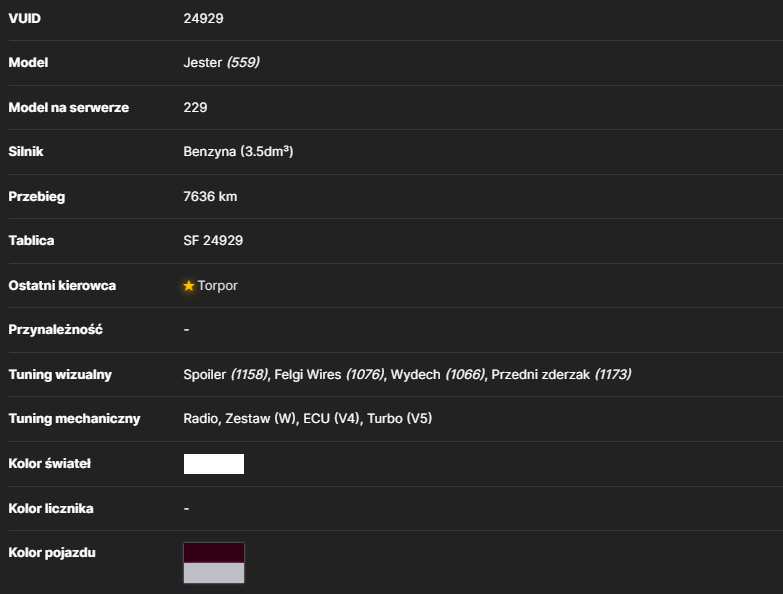Click the Przynależność row label

pyautogui.click(x=55, y=329)
